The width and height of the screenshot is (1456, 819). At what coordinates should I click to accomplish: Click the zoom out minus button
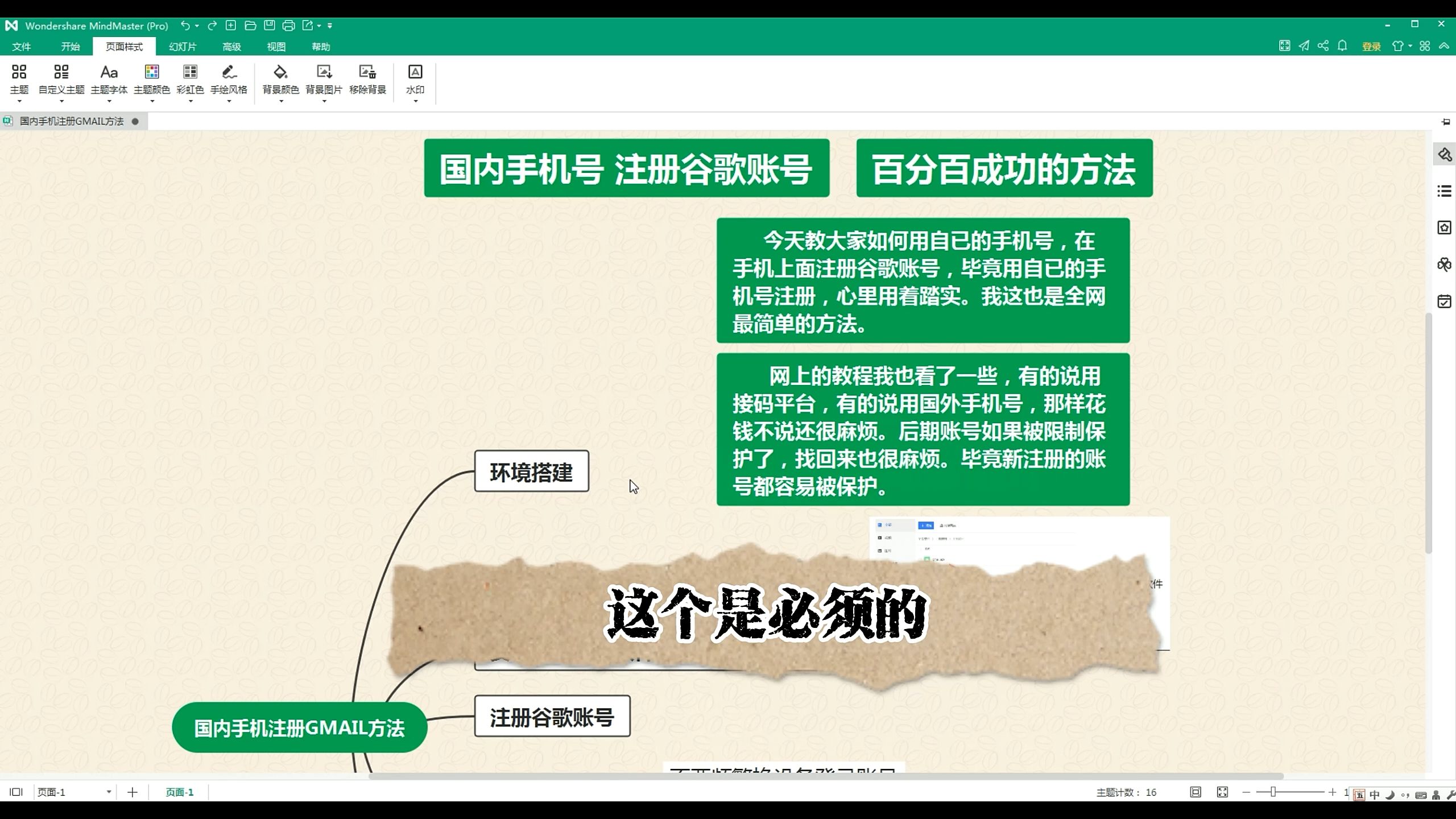point(1246,792)
